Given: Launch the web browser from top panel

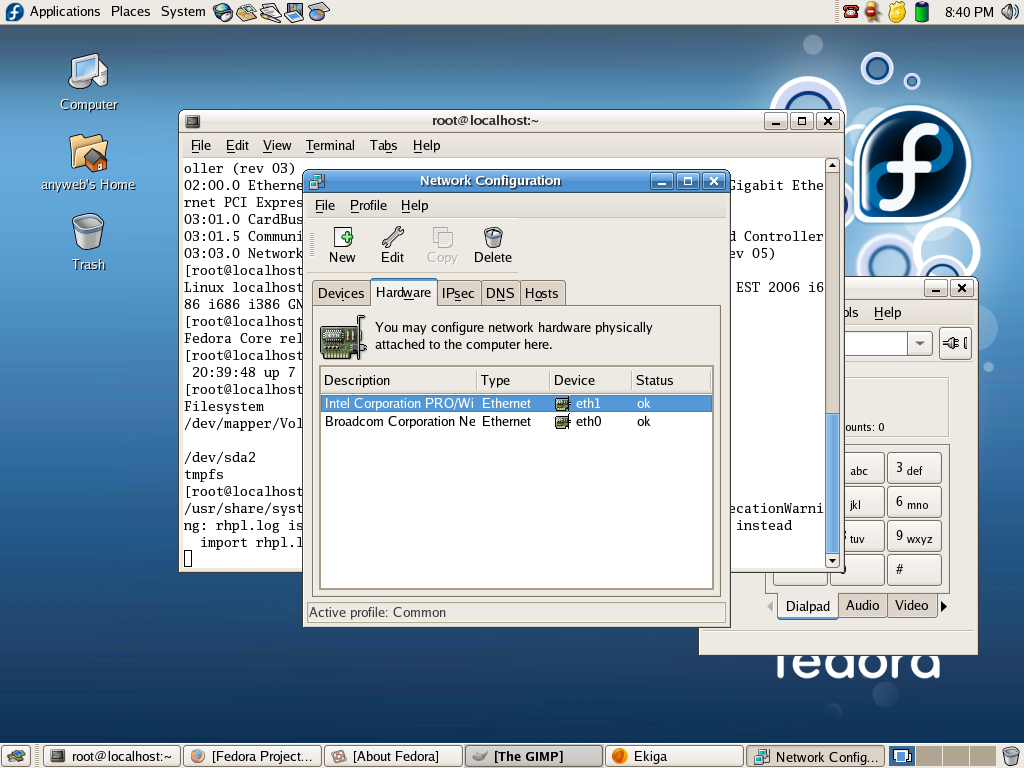Looking at the screenshot, I should (x=223, y=12).
